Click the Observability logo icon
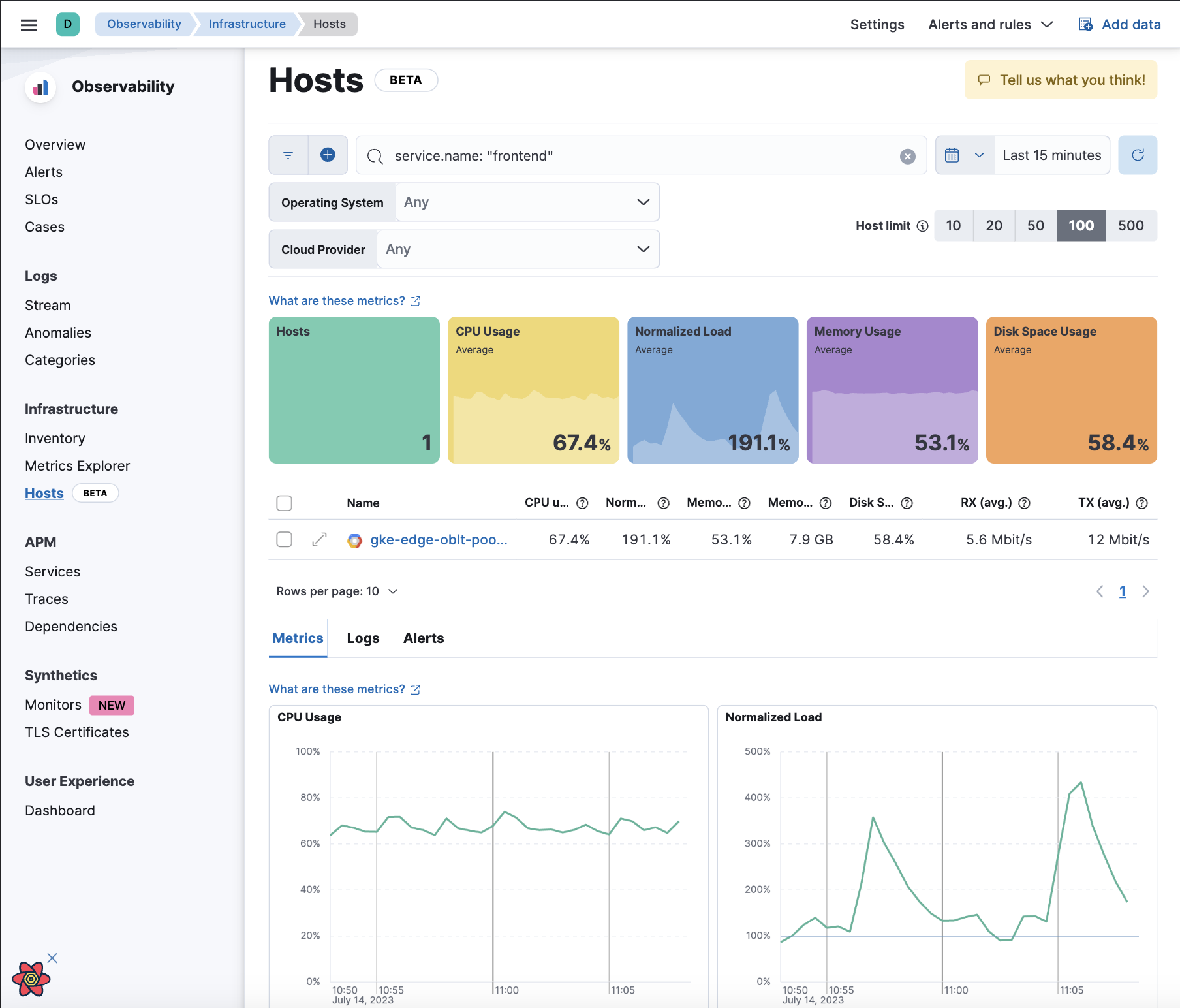 [40, 87]
